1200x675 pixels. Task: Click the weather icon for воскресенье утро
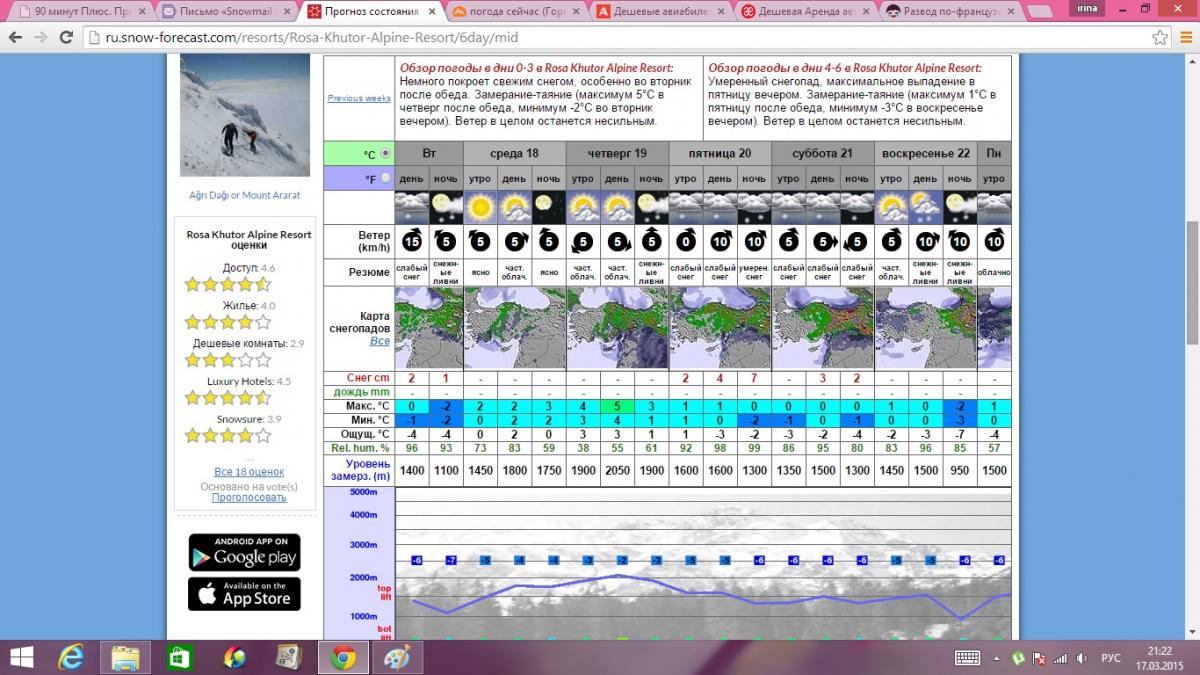point(891,207)
